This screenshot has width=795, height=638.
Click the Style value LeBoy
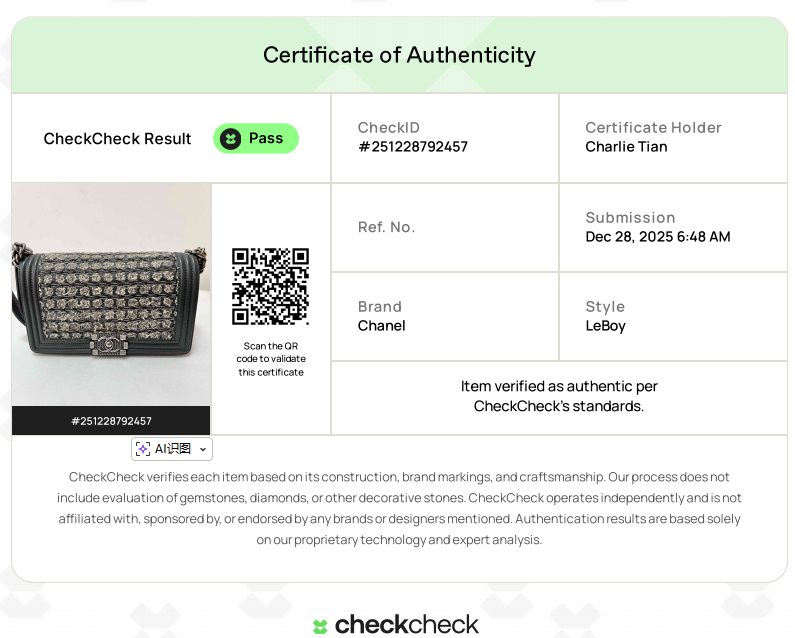coord(605,326)
